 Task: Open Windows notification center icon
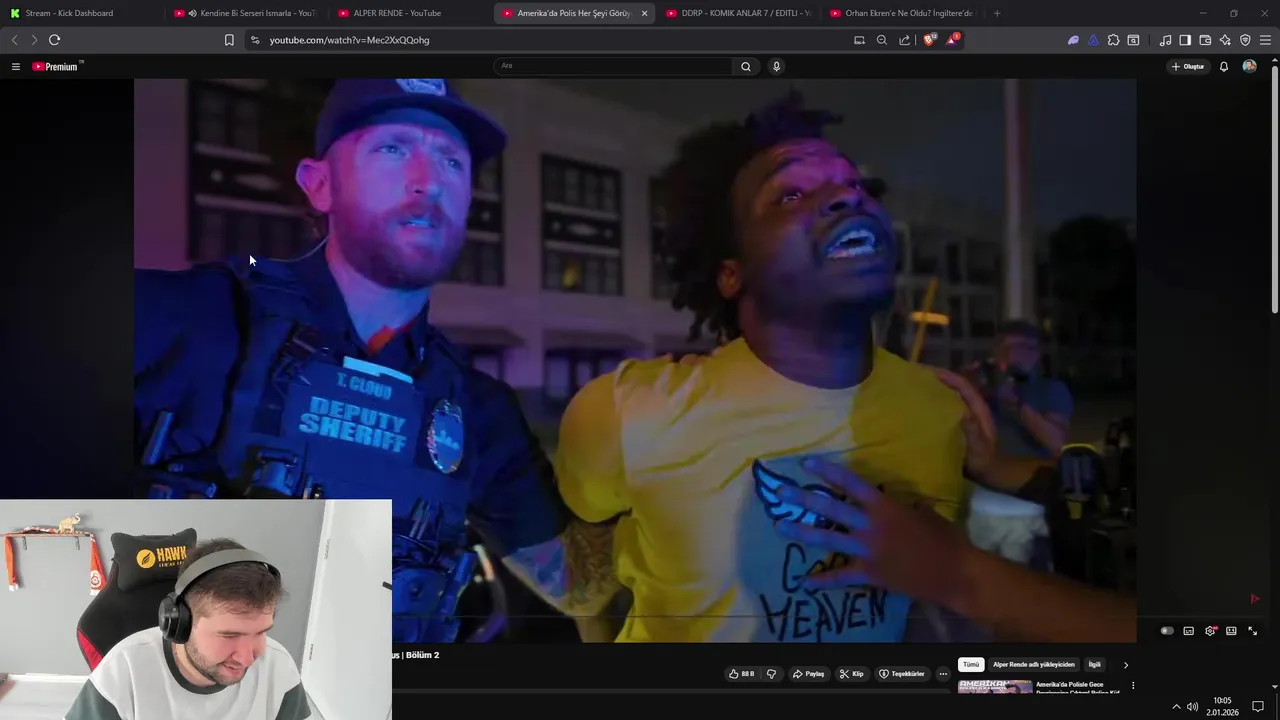(x=1258, y=707)
